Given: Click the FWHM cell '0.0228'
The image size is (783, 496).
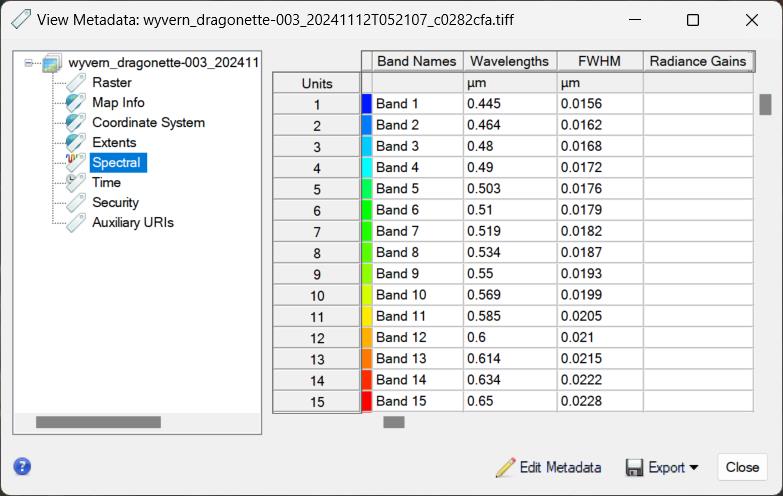Looking at the screenshot, I should click(600, 402).
